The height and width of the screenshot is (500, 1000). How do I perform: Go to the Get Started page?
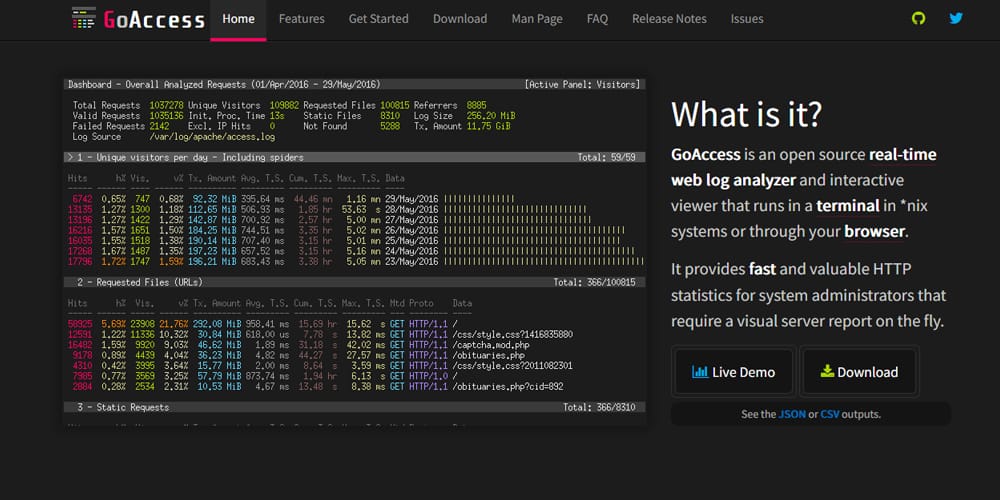click(378, 19)
